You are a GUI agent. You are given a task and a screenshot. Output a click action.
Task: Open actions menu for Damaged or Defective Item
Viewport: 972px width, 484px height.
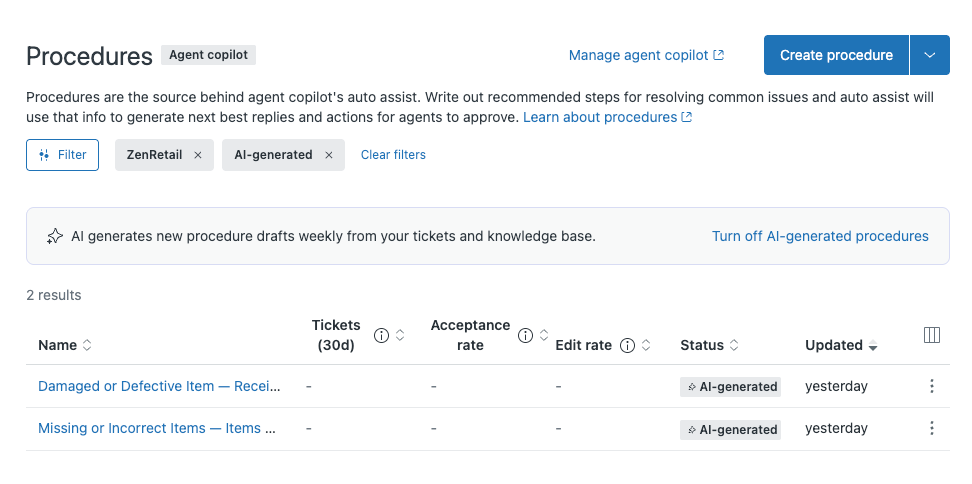tap(931, 386)
